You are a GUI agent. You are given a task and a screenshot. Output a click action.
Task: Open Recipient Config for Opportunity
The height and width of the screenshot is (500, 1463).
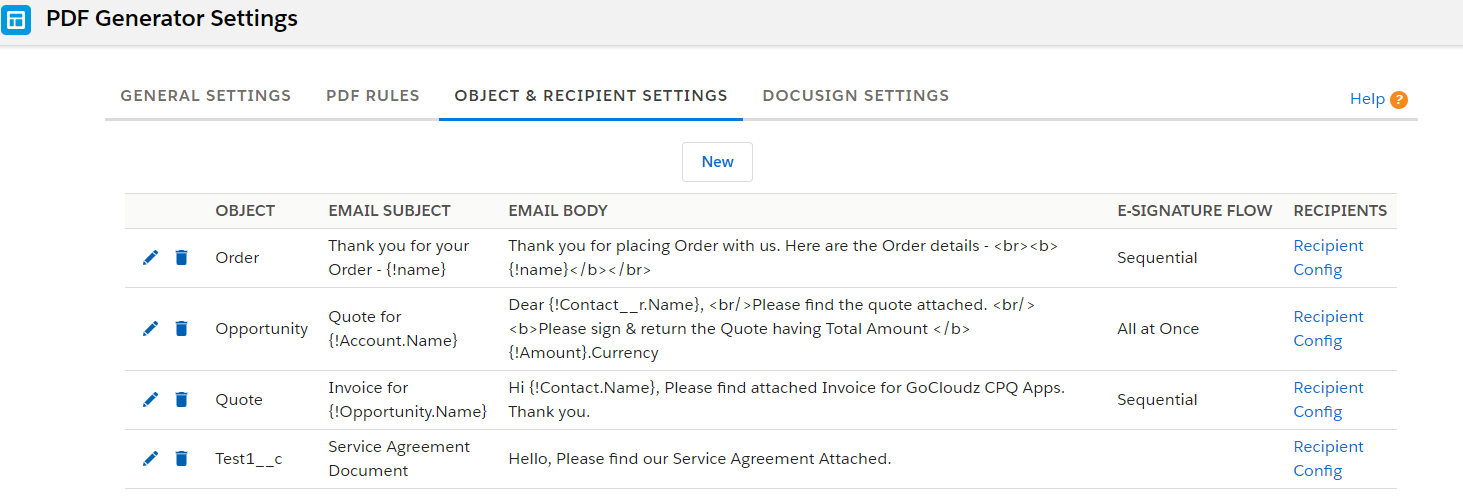pyautogui.click(x=1328, y=329)
